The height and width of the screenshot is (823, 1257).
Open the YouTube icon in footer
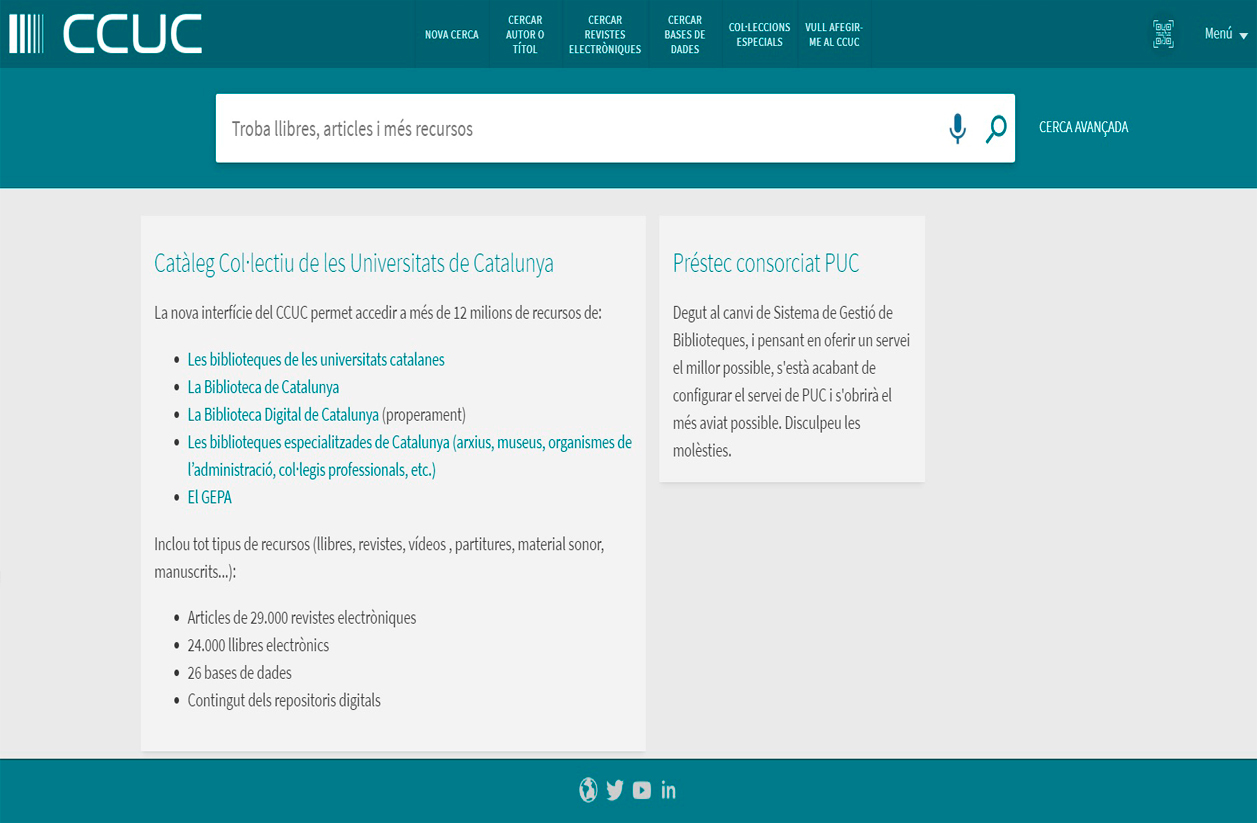click(642, 790)
